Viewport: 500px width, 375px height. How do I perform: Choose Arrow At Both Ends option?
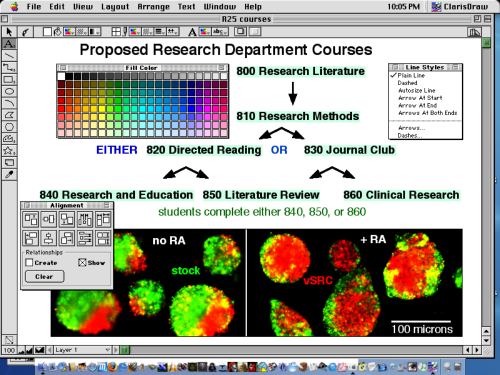click(x=428, y=113)
